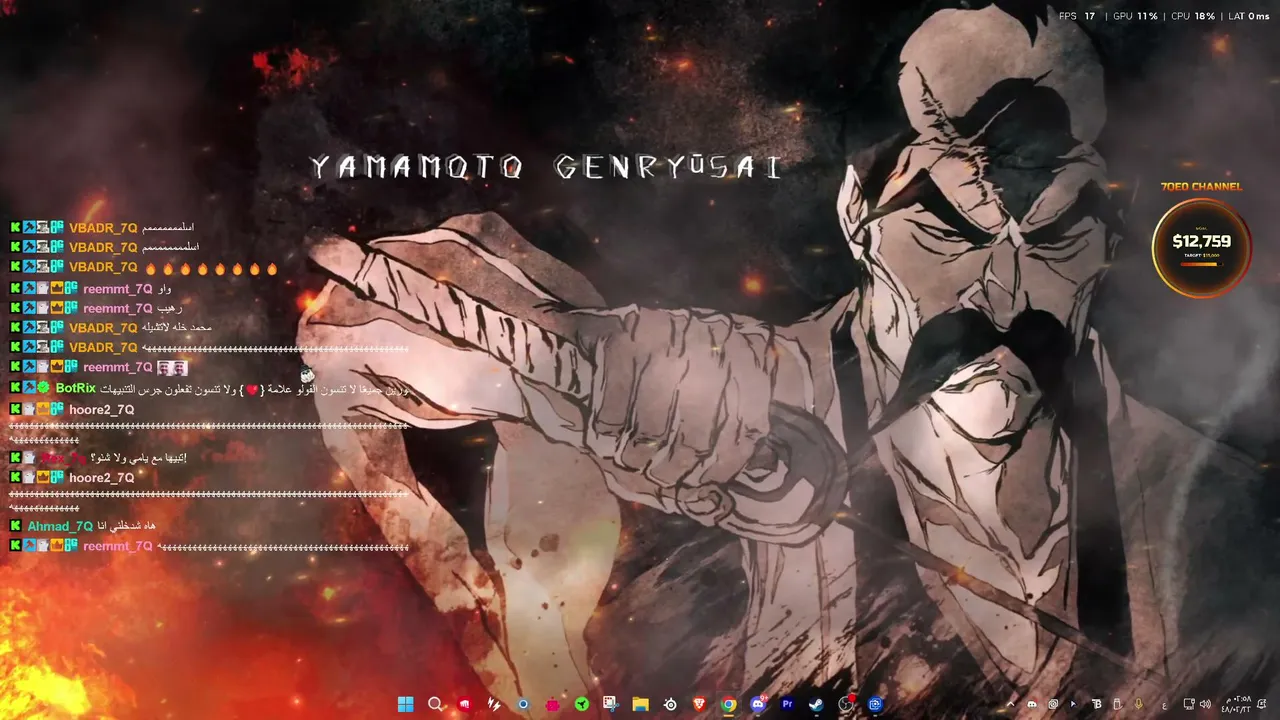Switch input language in tray
This screenshot has height=720, width=1280.
pyautogui.click(x=1164, y=705)
